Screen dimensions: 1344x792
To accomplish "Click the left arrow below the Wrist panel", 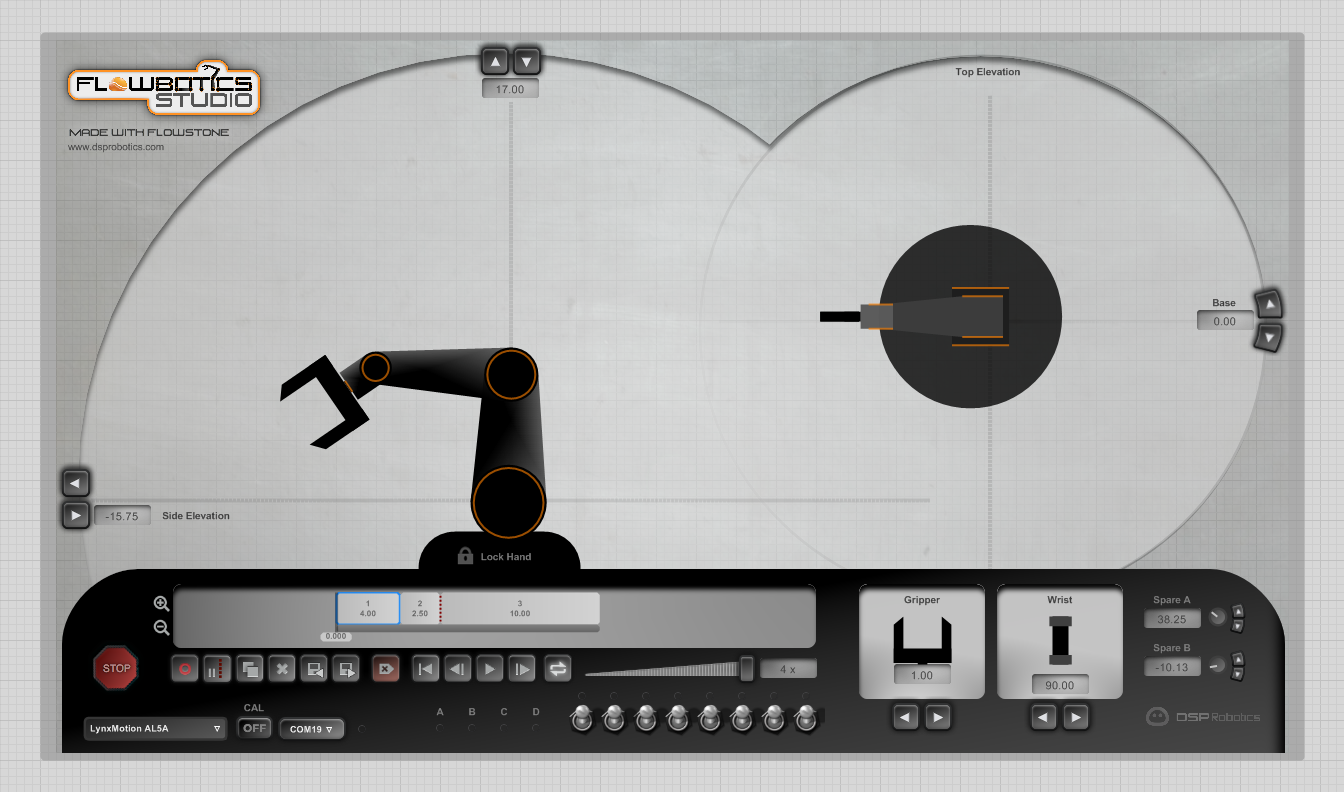I will coord(1044,716).
